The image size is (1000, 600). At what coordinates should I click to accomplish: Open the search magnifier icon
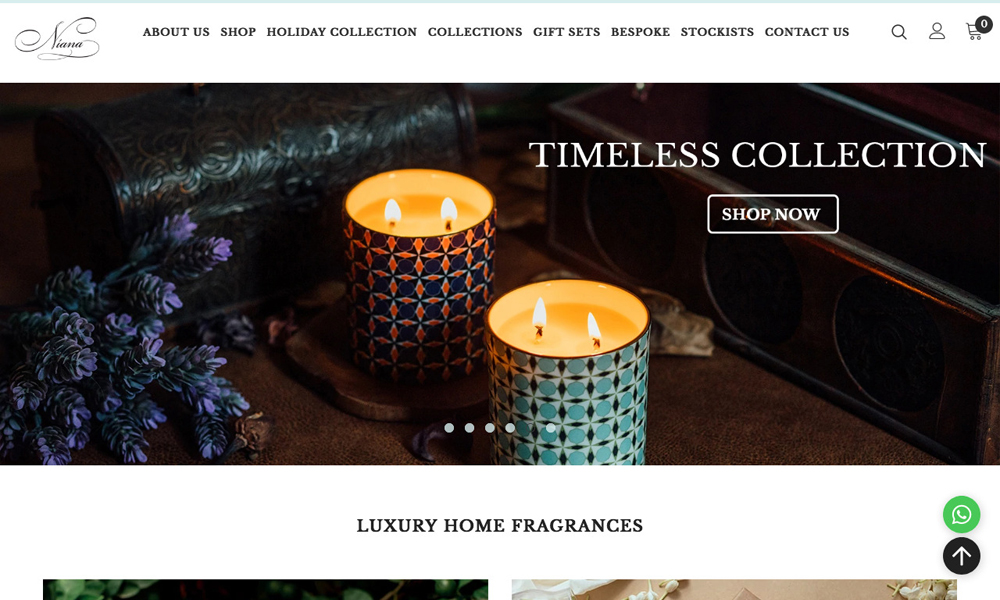pyautogui.click(x=899, y=32)
